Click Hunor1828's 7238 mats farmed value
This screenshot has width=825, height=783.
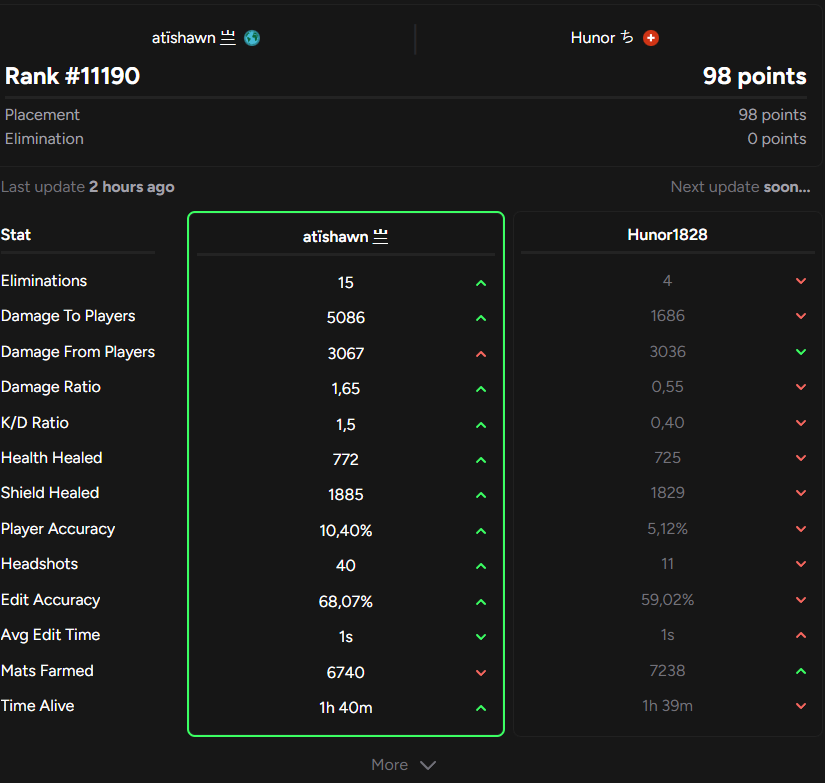[x=667, y=671]
